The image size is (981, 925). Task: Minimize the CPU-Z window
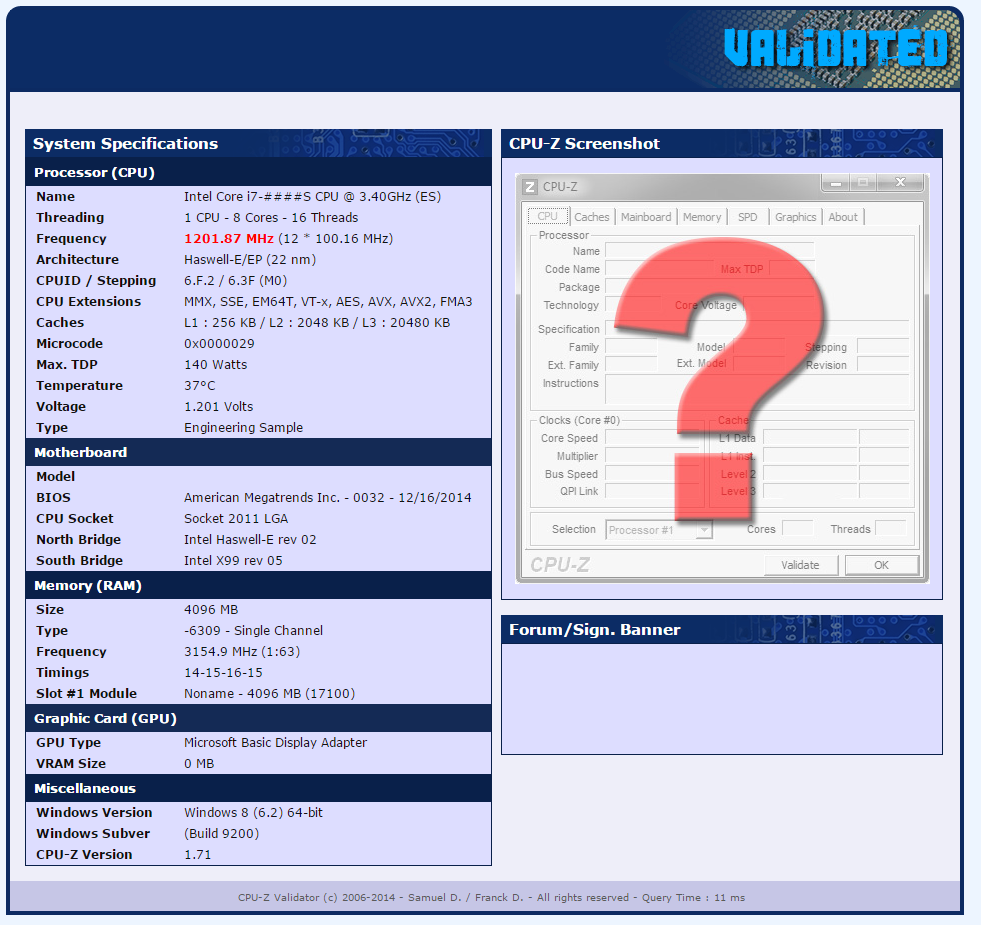click(x=835, y=182)
